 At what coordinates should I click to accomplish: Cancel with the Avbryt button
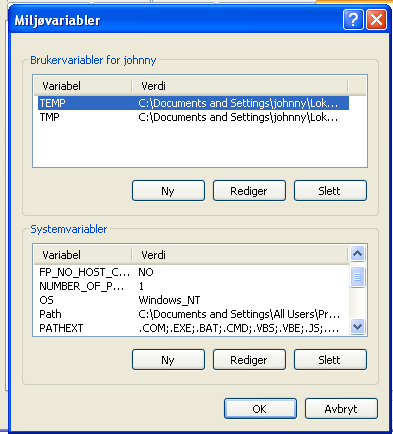pos(341,409)
